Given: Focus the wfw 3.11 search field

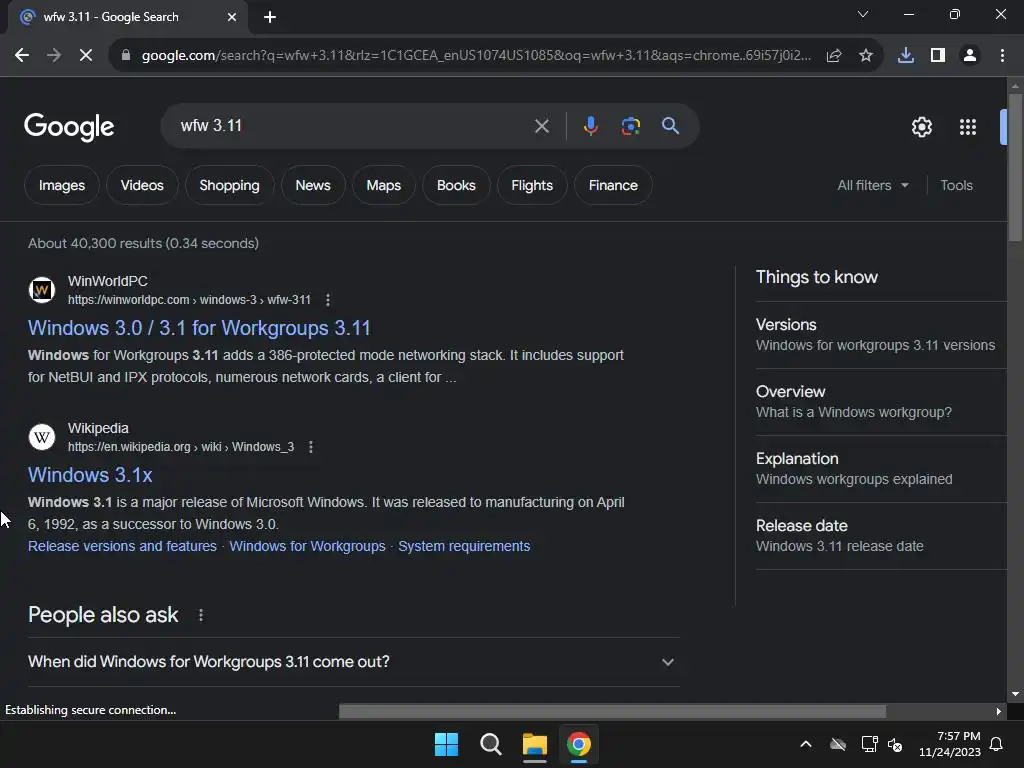Looking at the screenshot, I should [353, 125].
